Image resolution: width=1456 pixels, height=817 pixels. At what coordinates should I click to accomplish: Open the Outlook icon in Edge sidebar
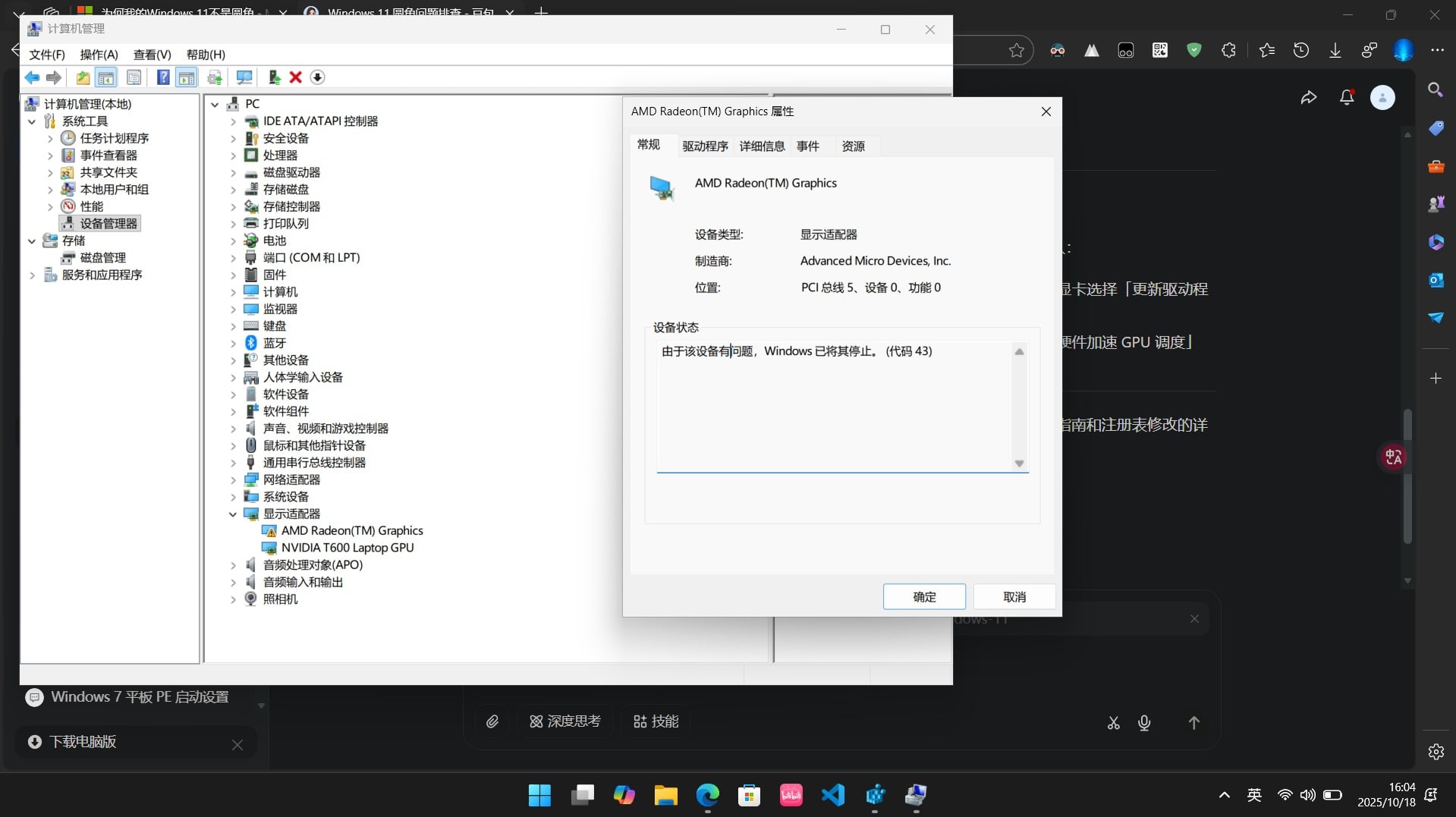click(1436, 280)
